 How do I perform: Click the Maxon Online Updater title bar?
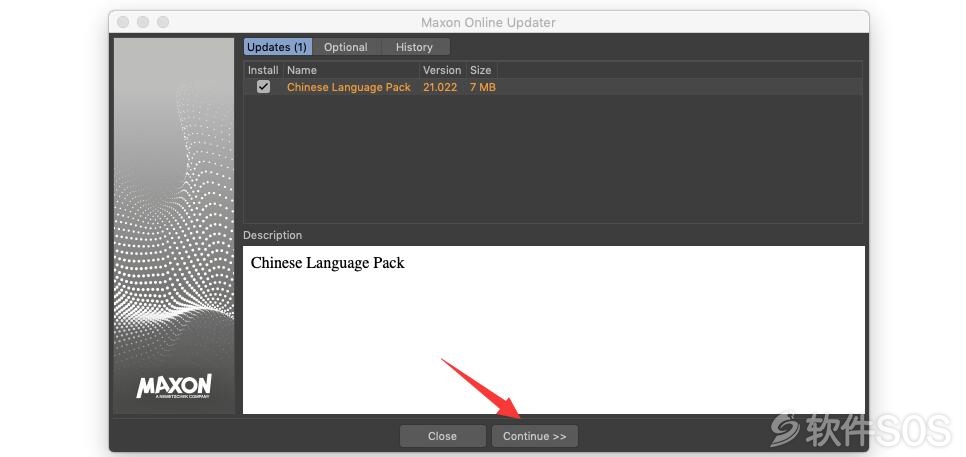click(489, 22)
